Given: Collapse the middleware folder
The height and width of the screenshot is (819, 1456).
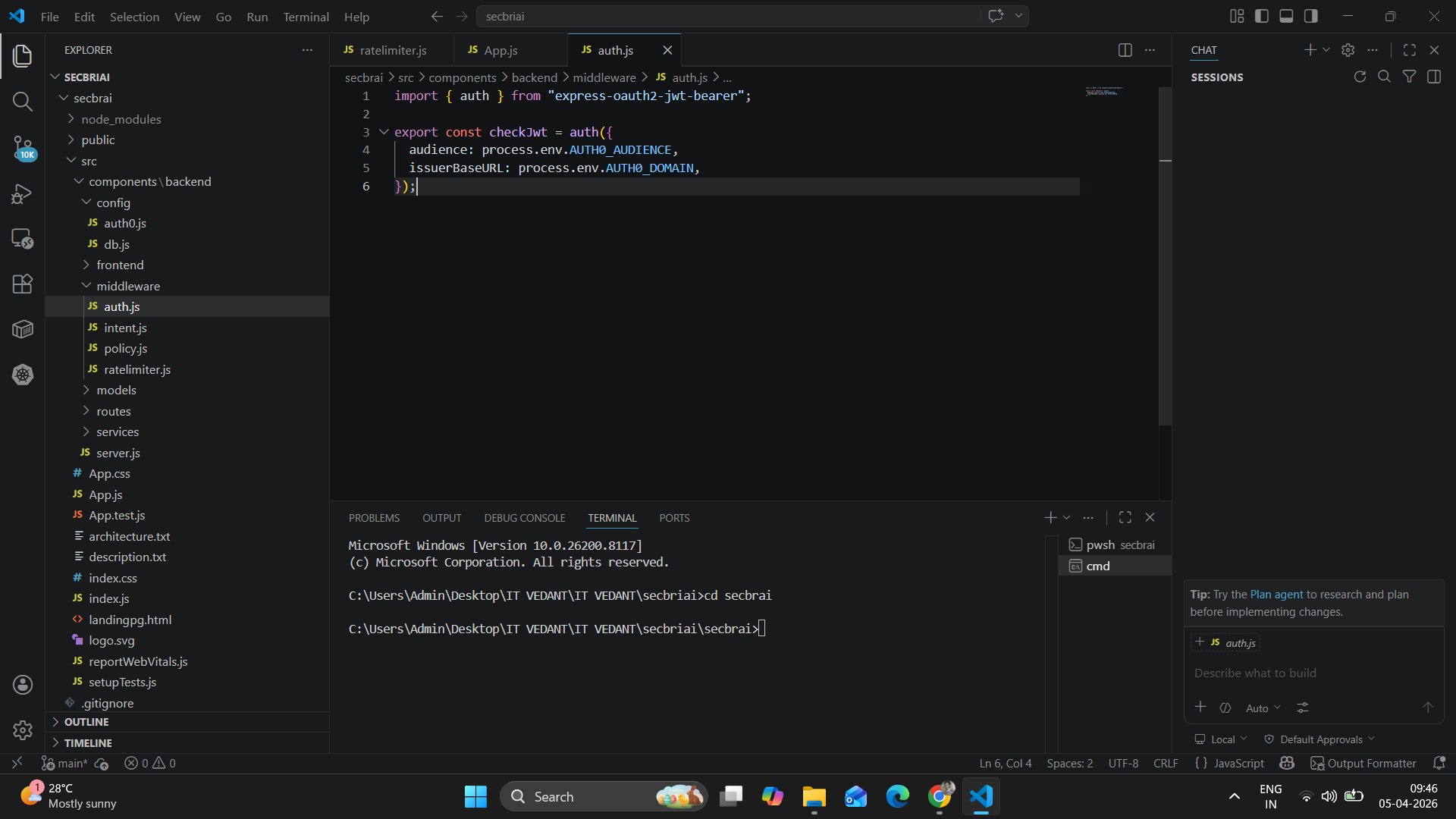Looking at the screenshot, I should [127, 286].
